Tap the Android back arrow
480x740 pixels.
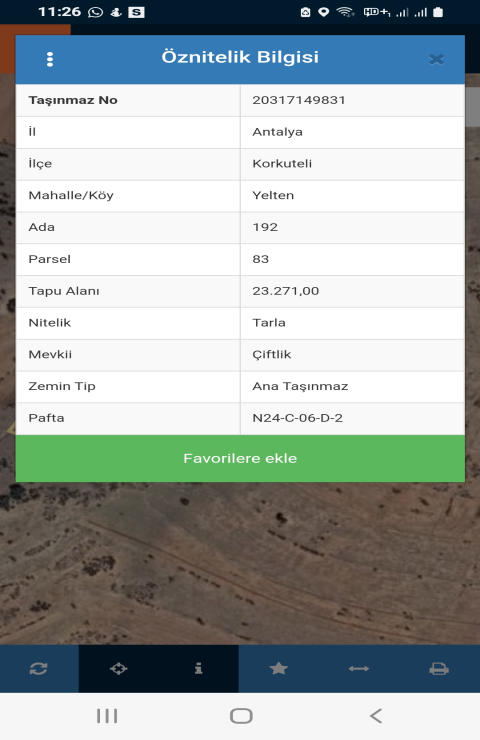[376, 716]
